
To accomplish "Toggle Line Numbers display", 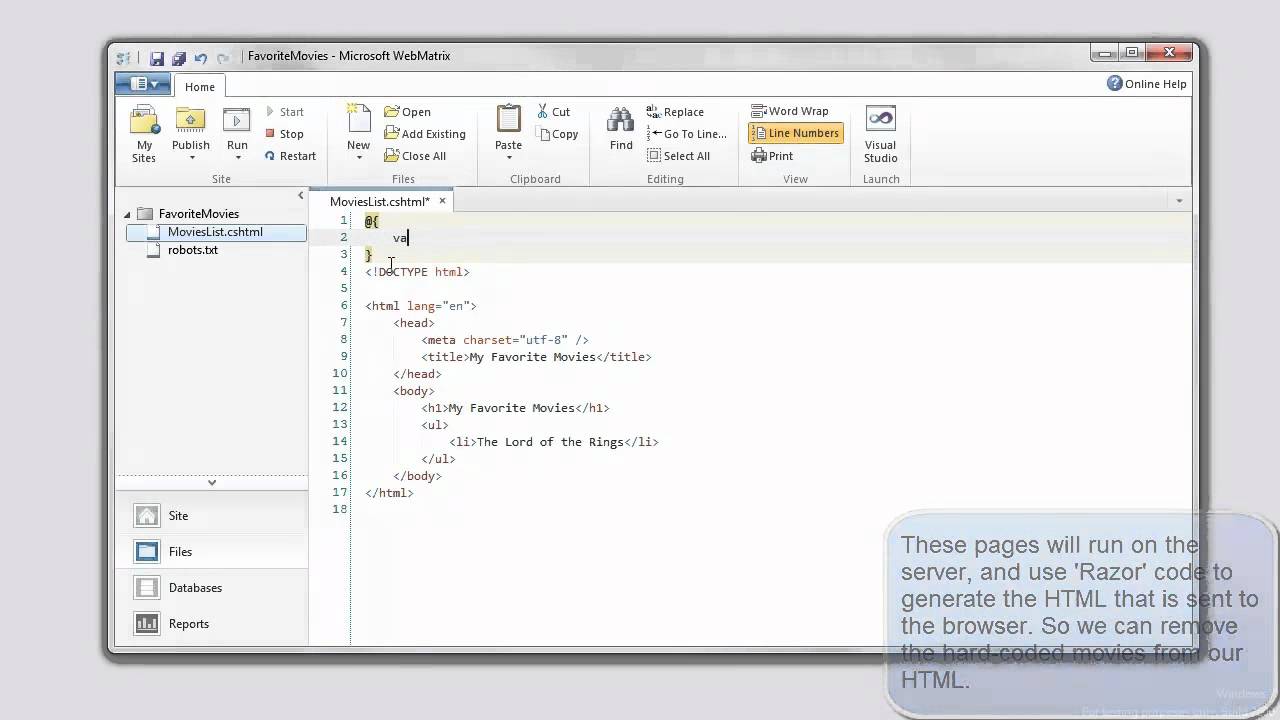I will coord(795,133).
